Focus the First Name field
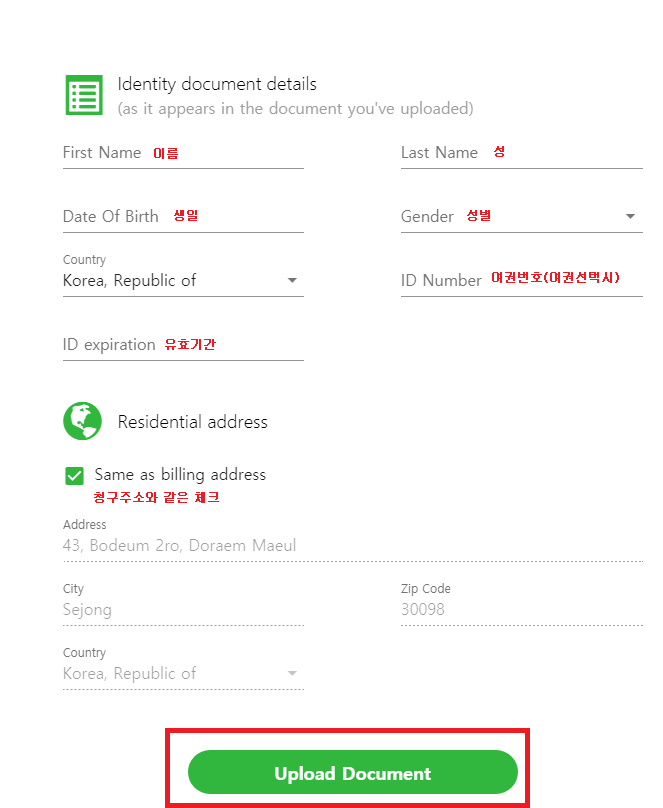The height and width of the screenshot is (808, 663). coord(183,154)
